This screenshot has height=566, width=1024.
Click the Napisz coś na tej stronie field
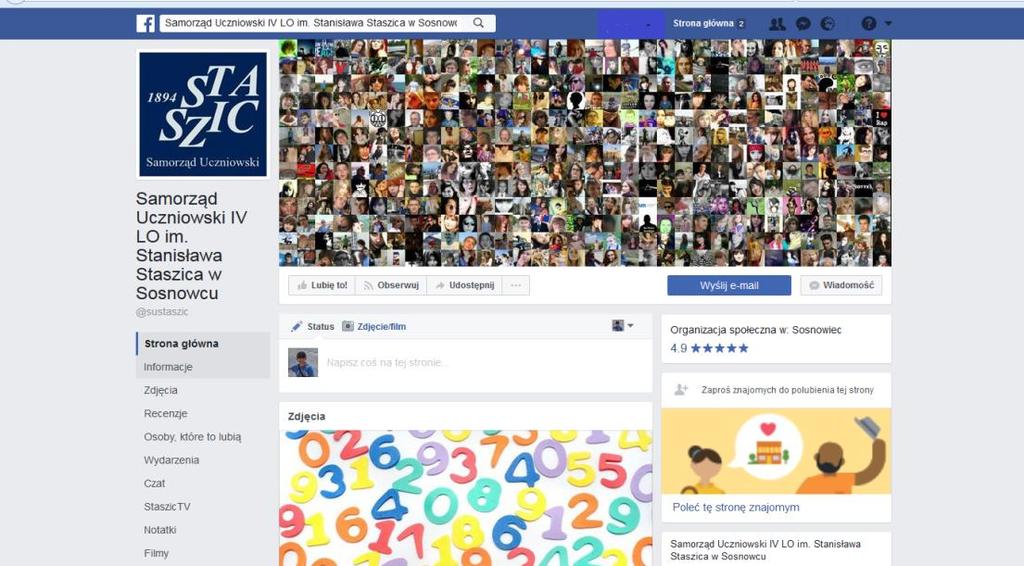[482, 362]
